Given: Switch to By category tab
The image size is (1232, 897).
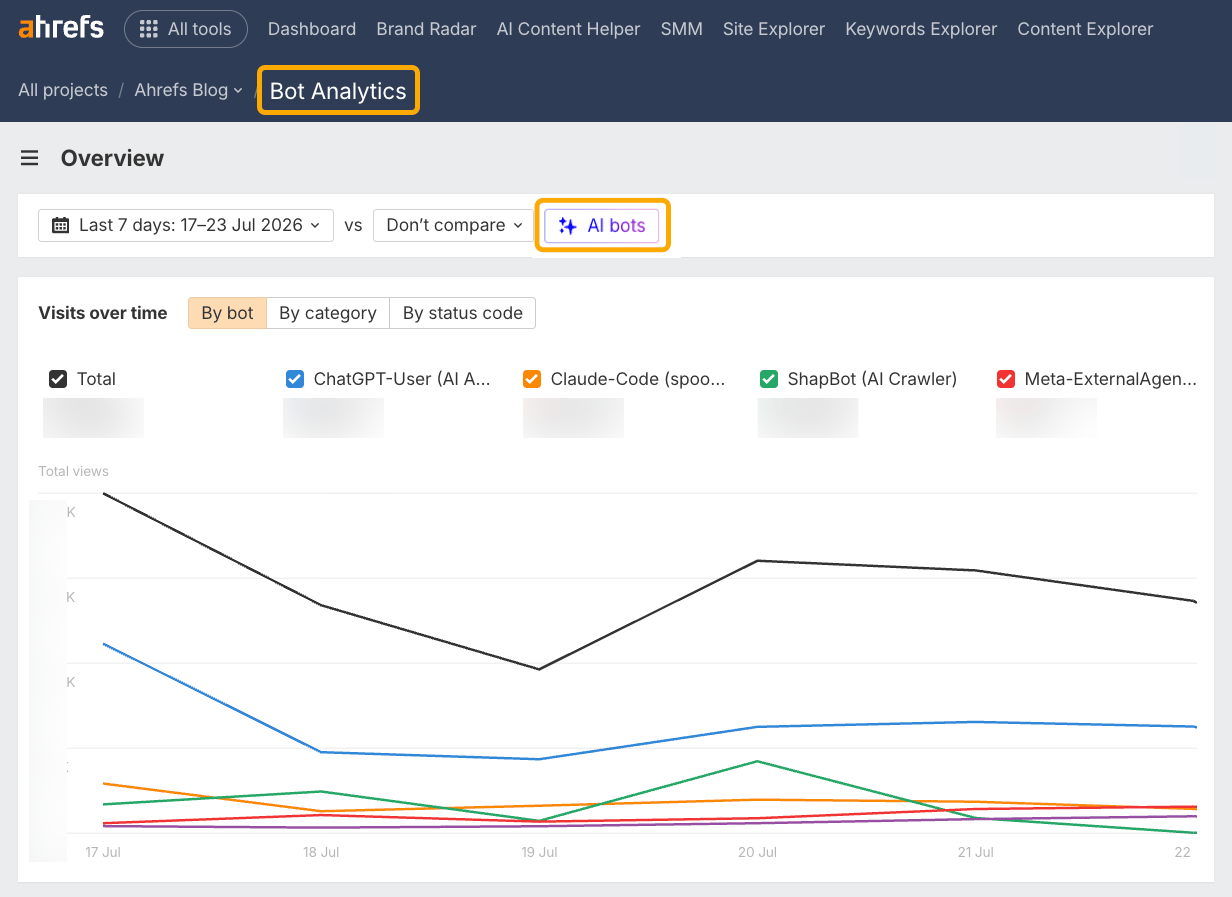Looking at the screenshot, I should point(328,313).
